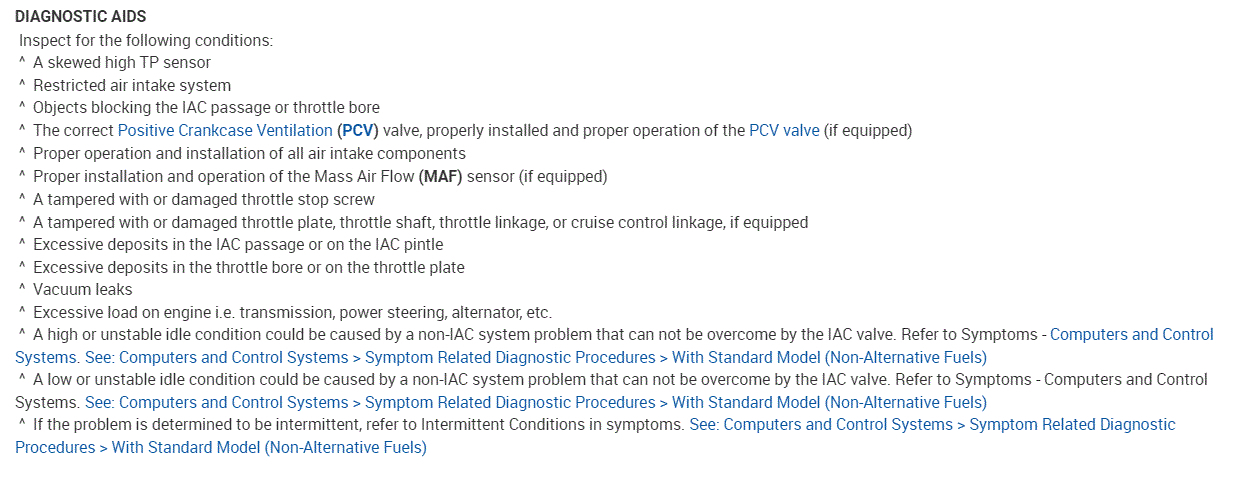Click 'A skewed high TP sensor' text
Screen dimensions: 1244x479
coord(122,62)
